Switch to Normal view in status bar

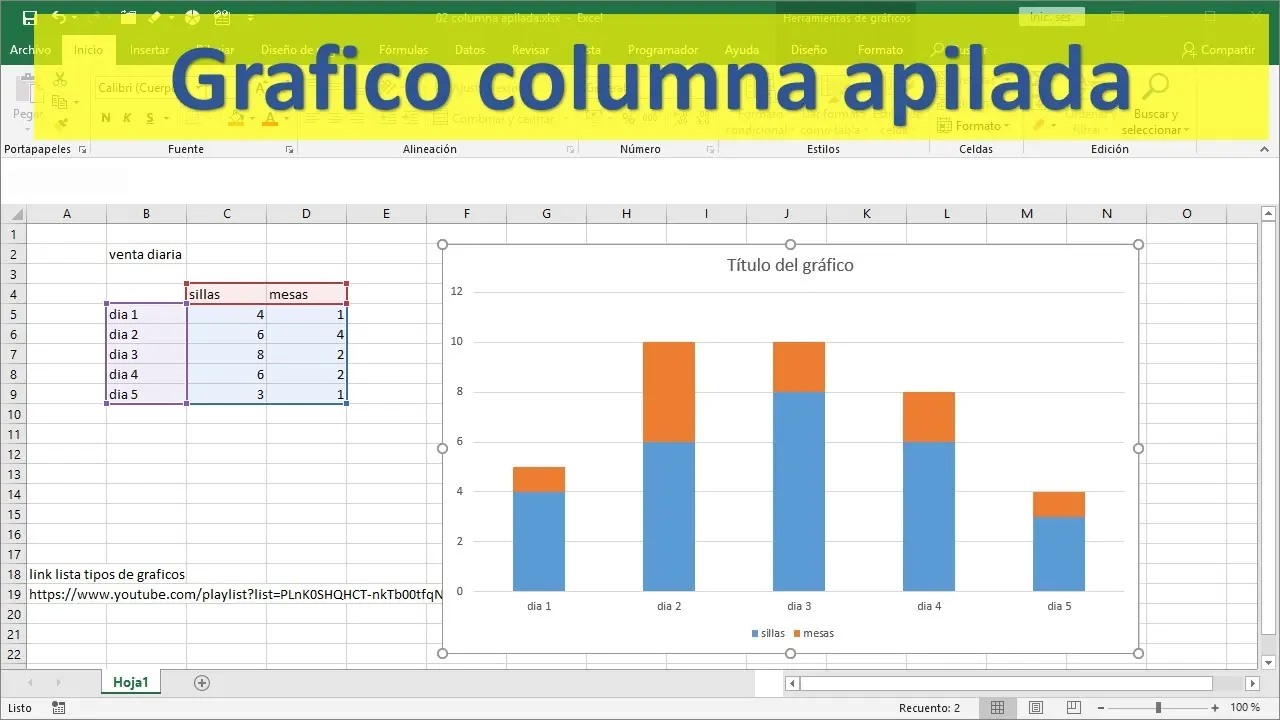click(997, 708)
